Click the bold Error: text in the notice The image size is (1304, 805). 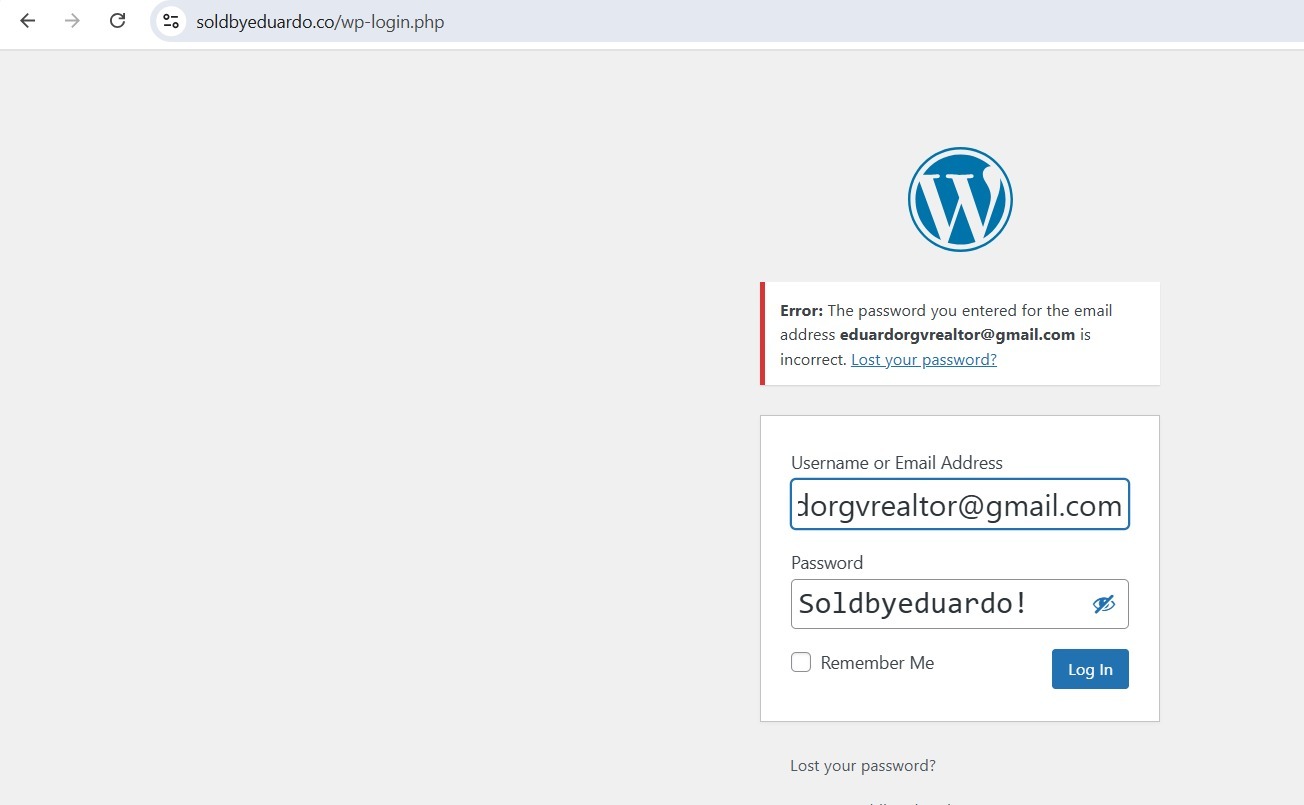click(801, 310)
